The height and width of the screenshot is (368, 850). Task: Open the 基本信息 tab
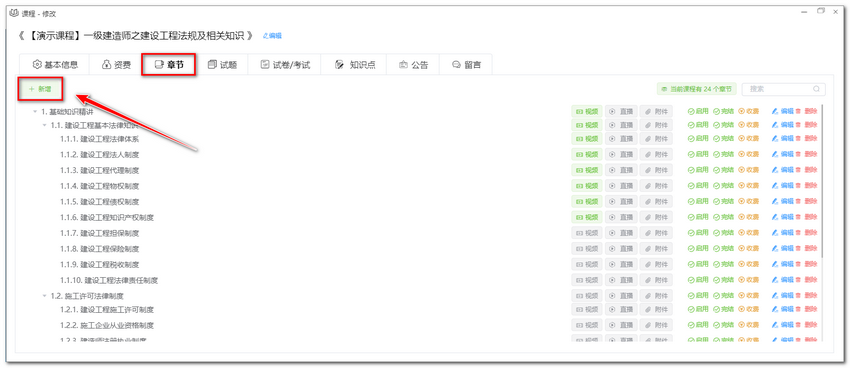55,65
